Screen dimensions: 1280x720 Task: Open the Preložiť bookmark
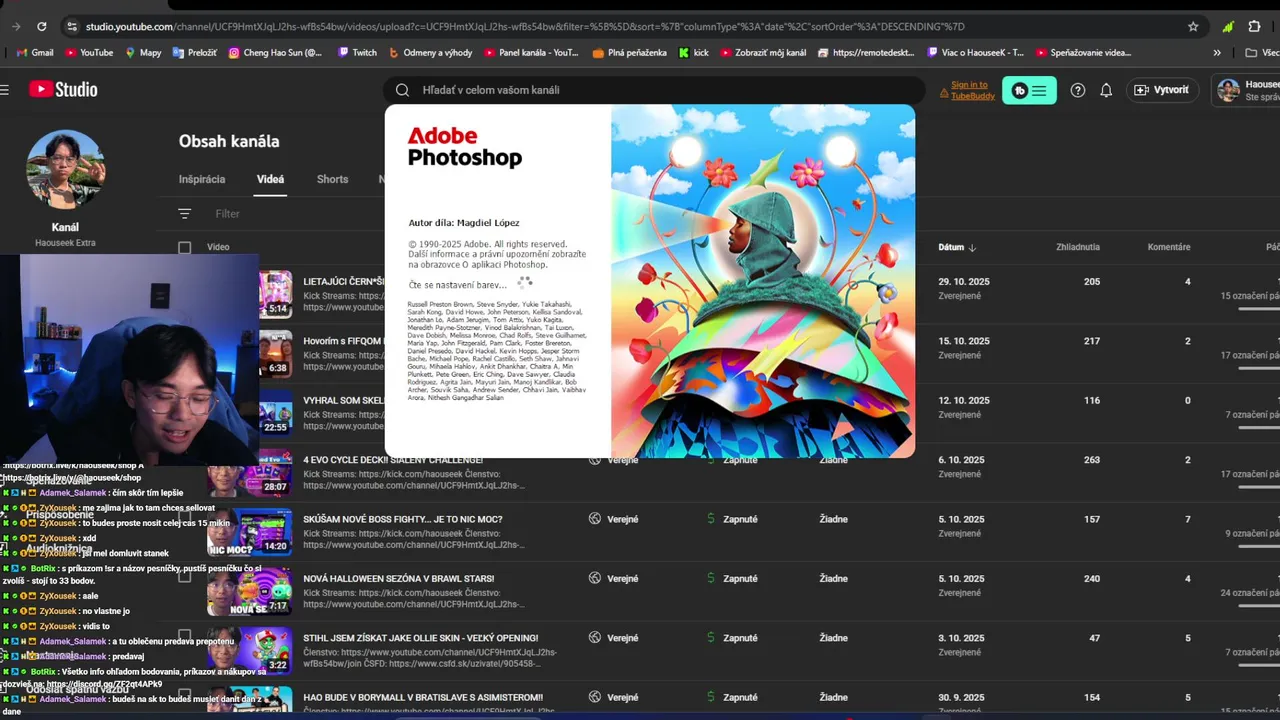tap(194, 52)
